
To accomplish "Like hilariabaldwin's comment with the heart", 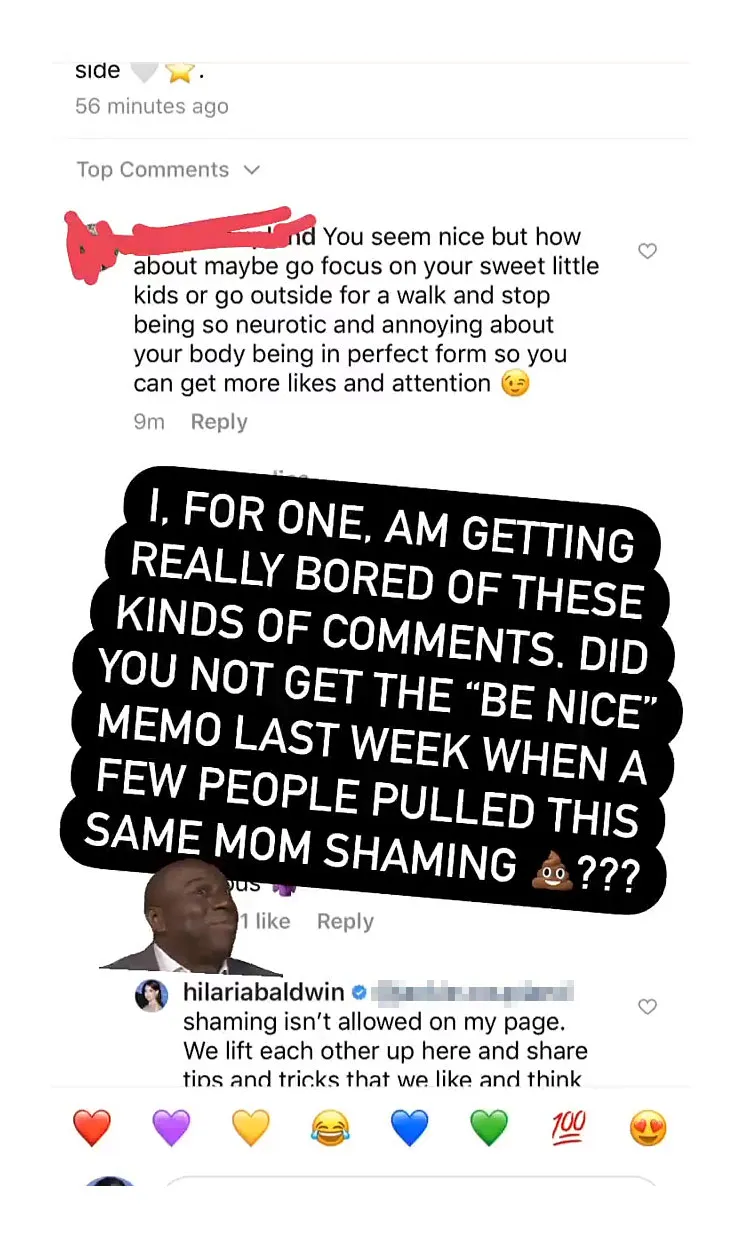I will (647, 1007).
